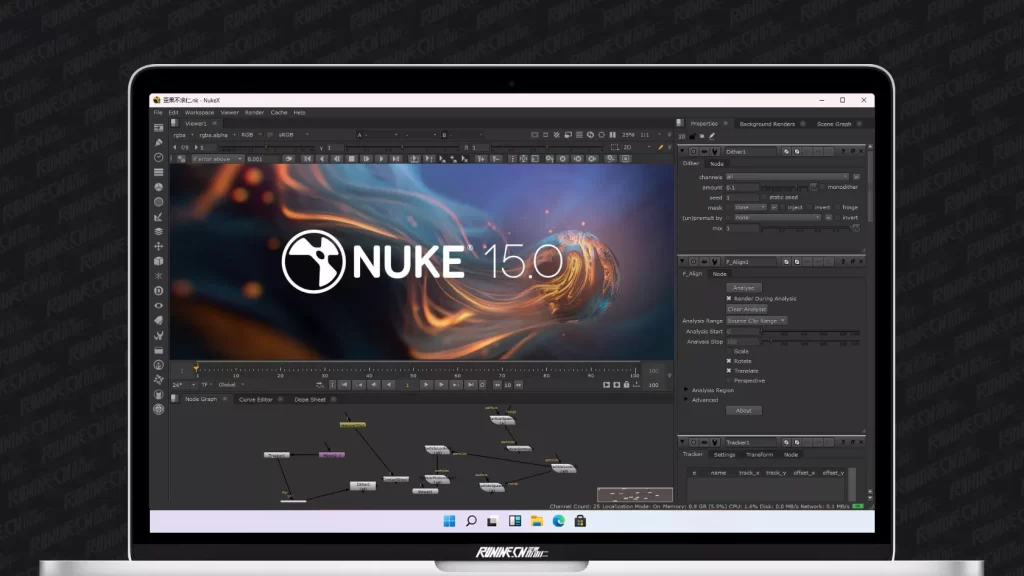Open the Transform nodes move icon
Viewport: 1024px width, 576px height.
pos(158,246)
